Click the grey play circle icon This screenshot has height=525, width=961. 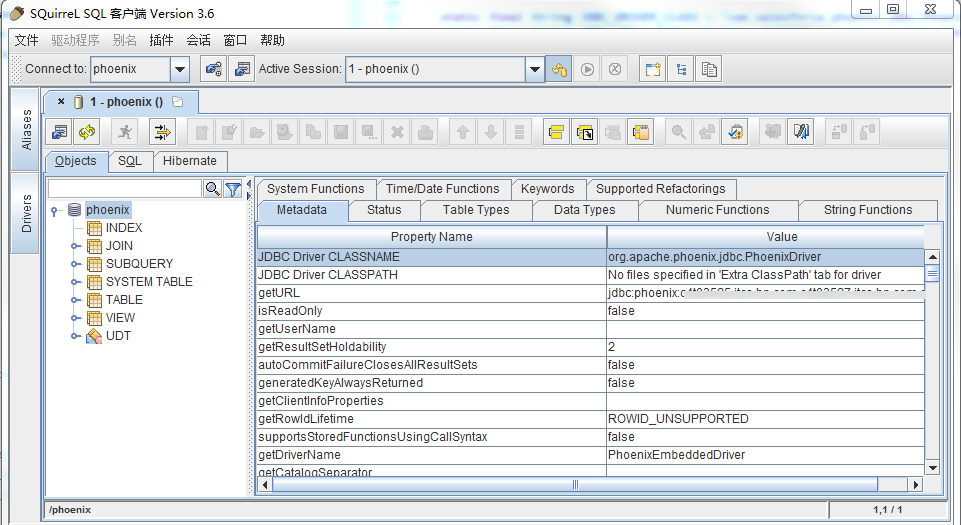tap(587, 69)
